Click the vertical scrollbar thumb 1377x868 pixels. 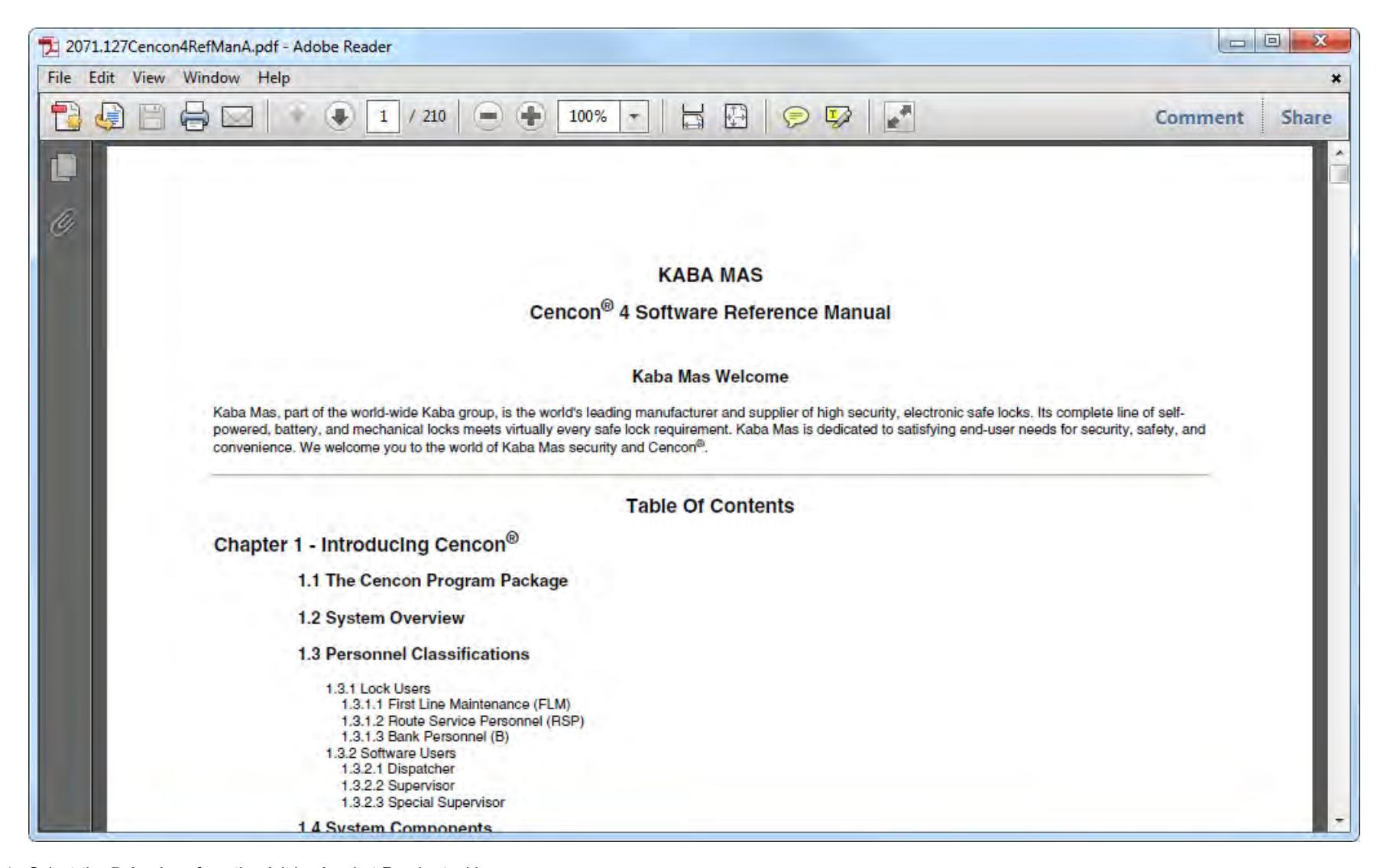pos(1340,175)
